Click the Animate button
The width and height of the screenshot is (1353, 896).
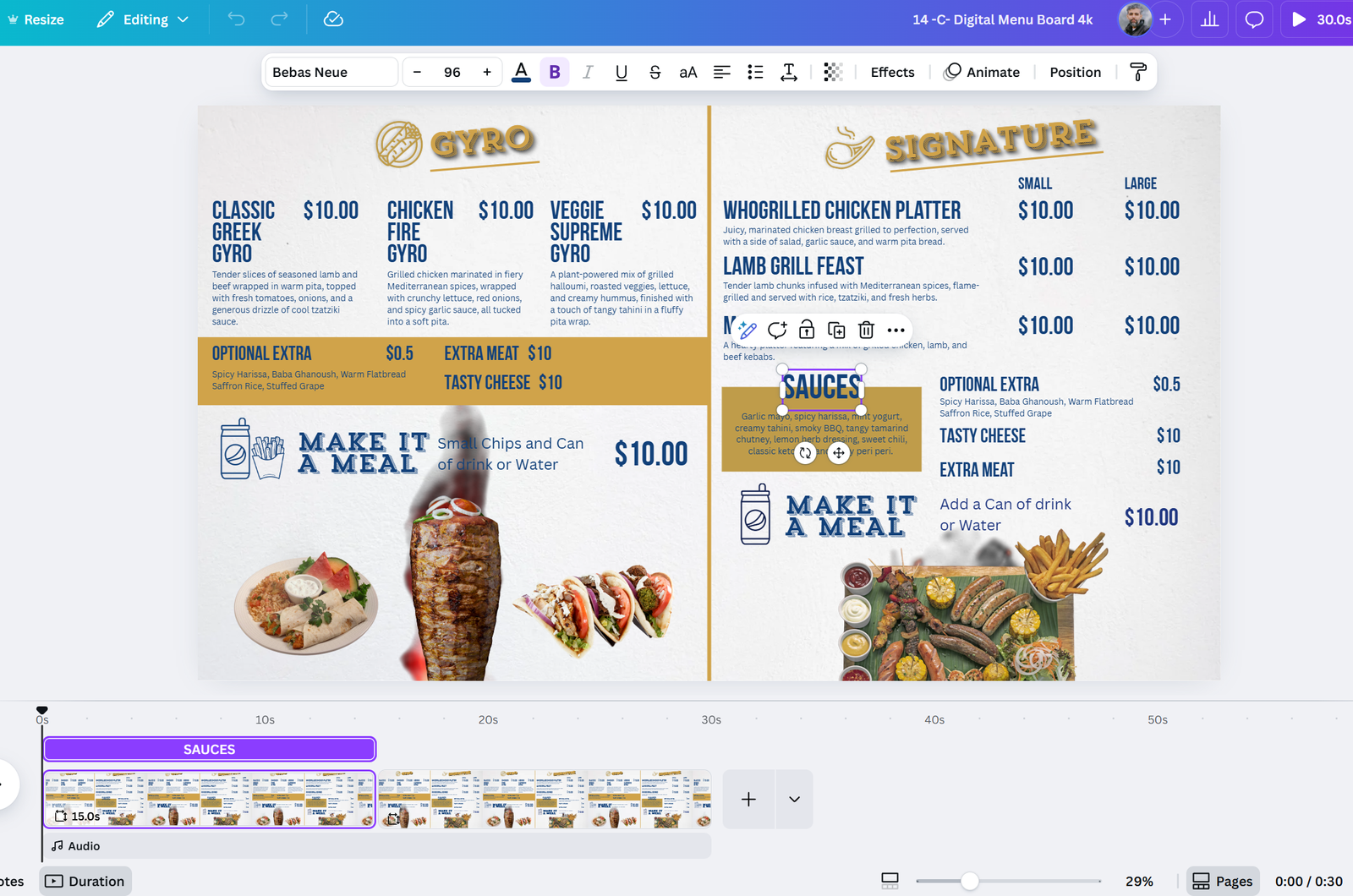pos(982,73)
